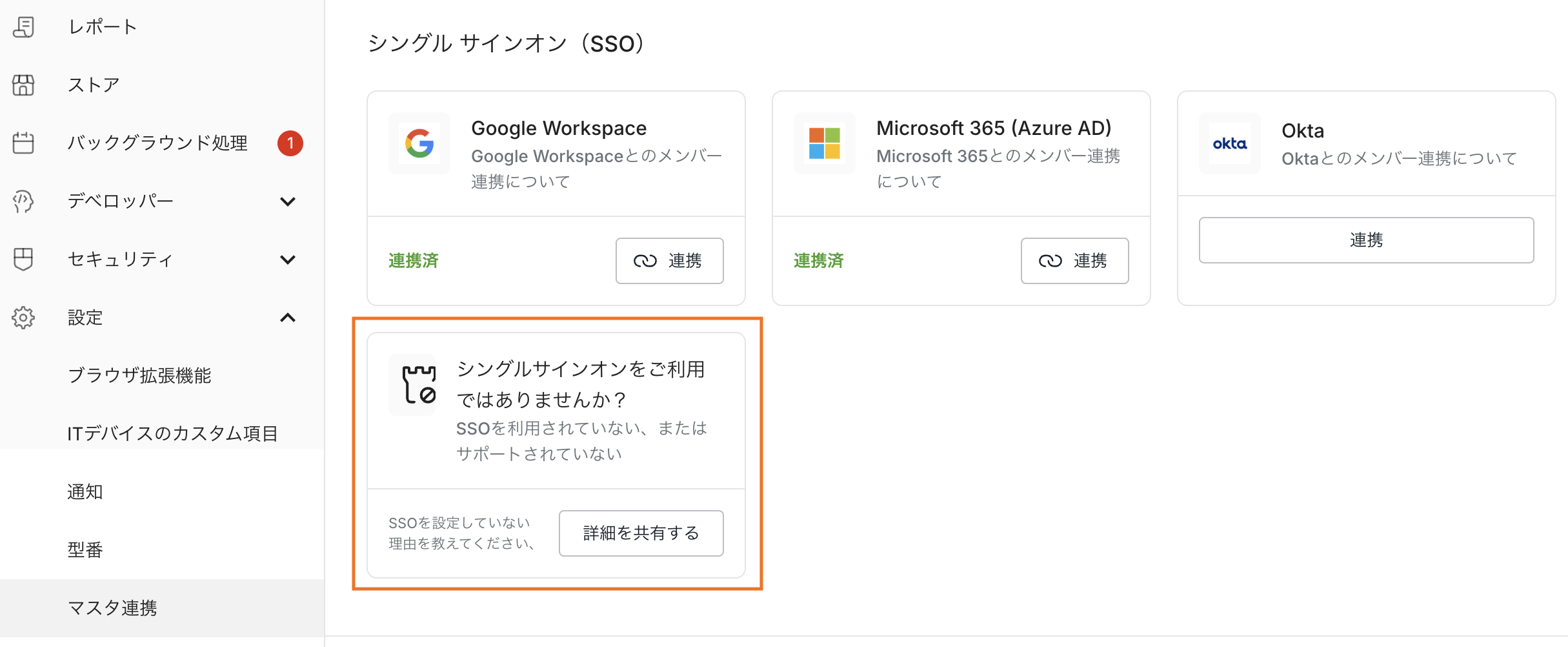1568x647 pixels.
Task: Click the Google Workspace logo
Action: point(419,143)
